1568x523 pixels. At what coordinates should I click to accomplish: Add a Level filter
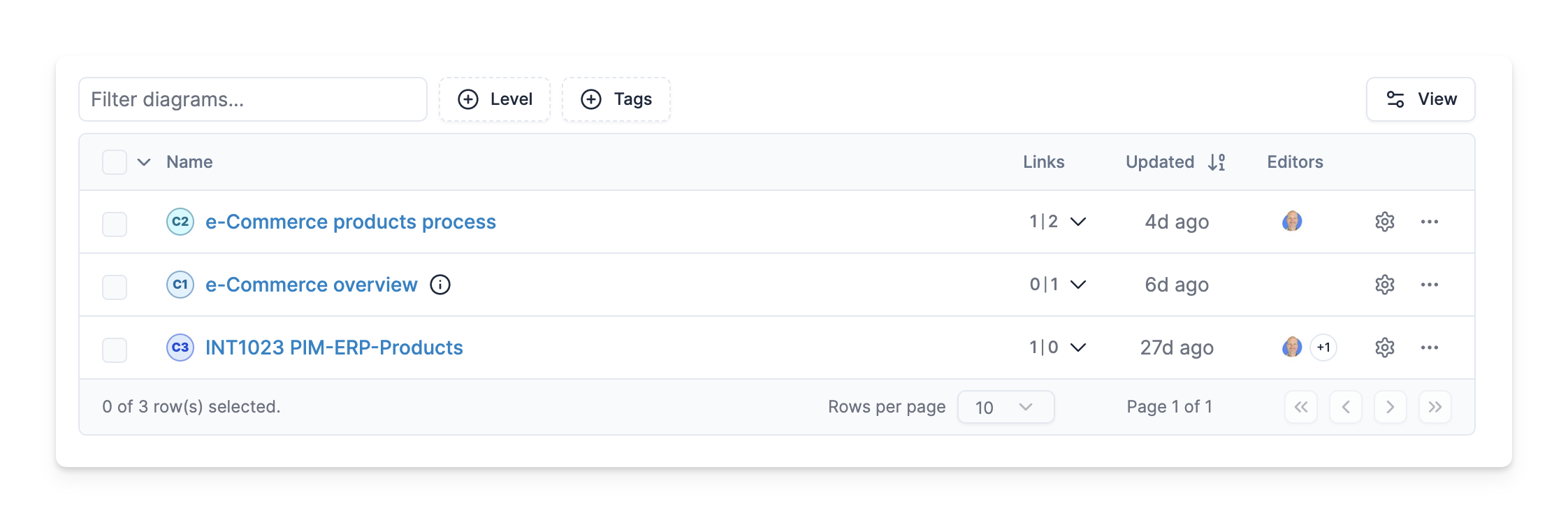click(x=495, y=99)
